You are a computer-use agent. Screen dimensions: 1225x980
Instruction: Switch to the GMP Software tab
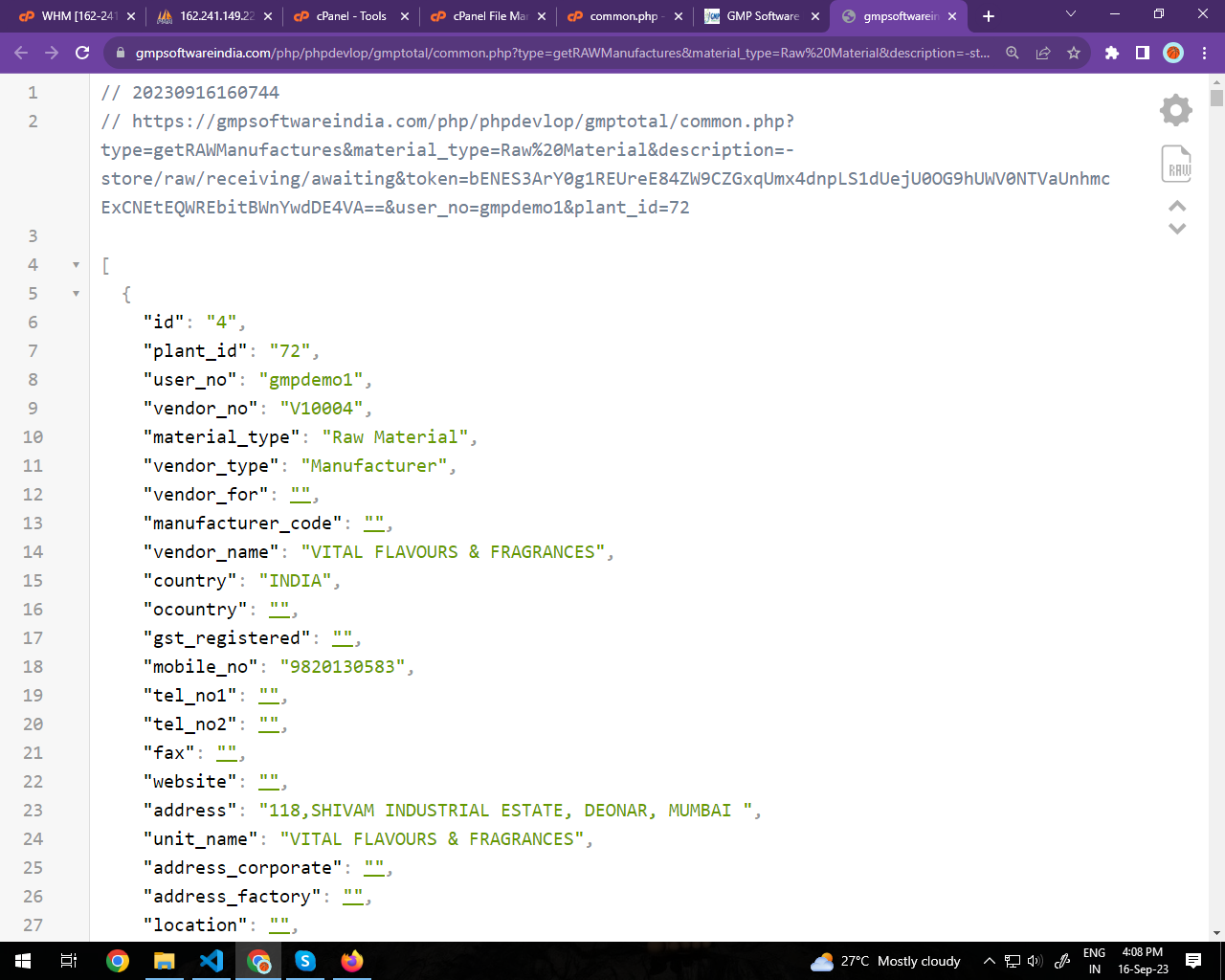click(762, 16)
